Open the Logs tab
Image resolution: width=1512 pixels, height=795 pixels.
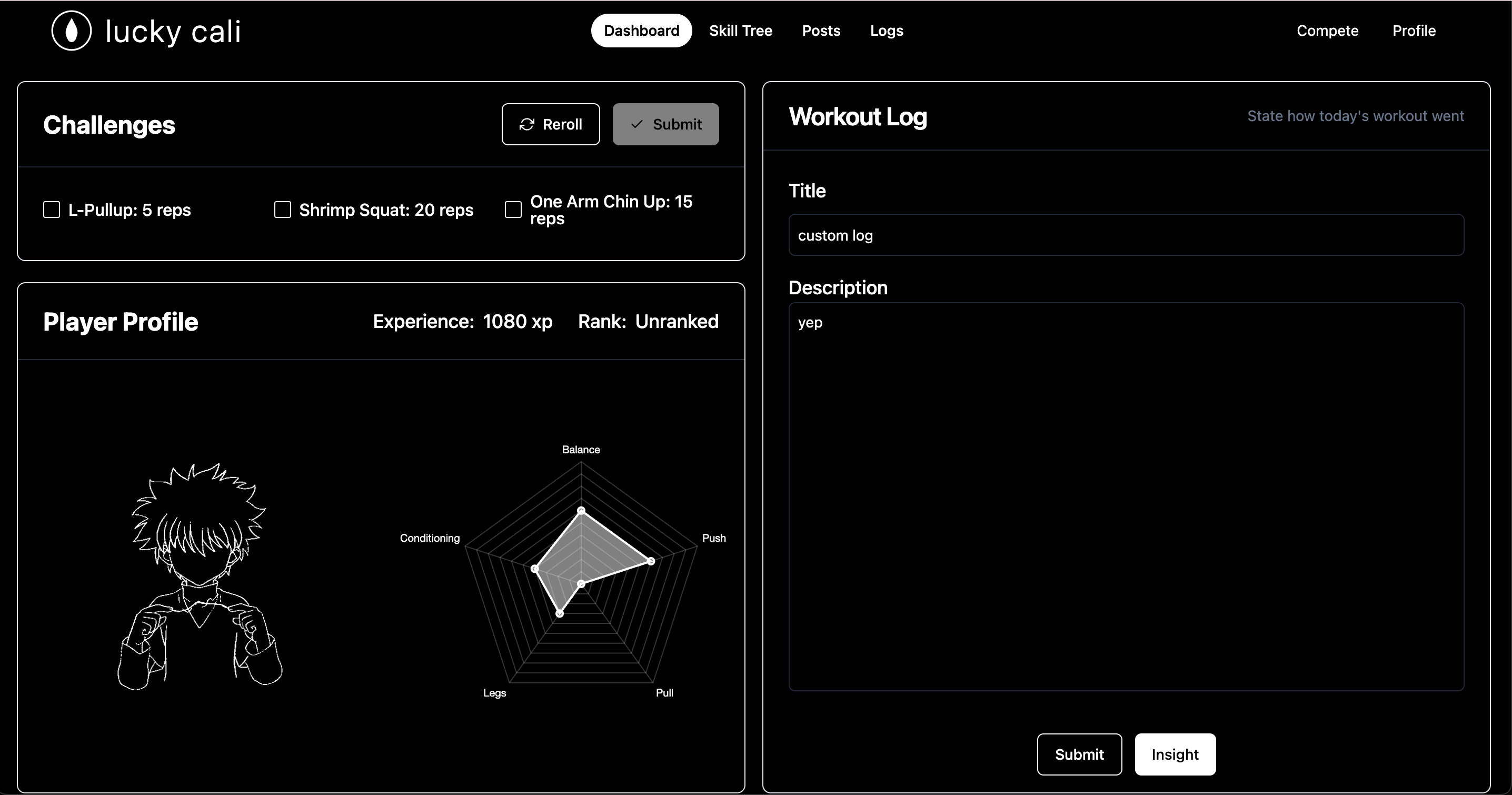[x=887, y=31]
